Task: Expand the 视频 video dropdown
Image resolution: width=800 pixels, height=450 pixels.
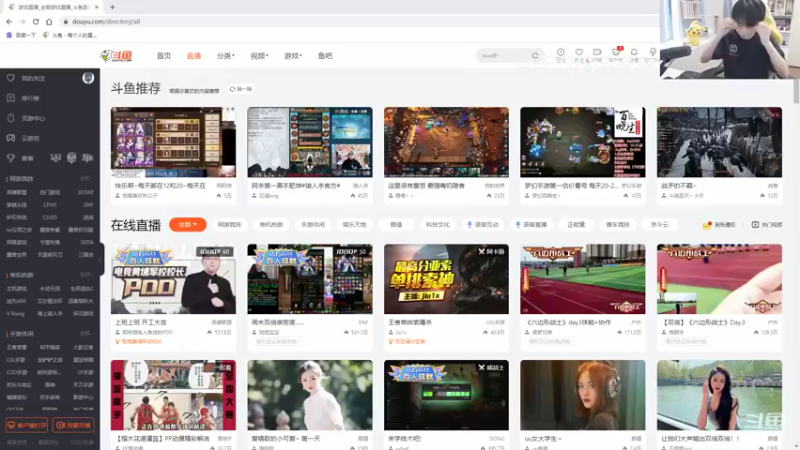Action: pos(259,56)
